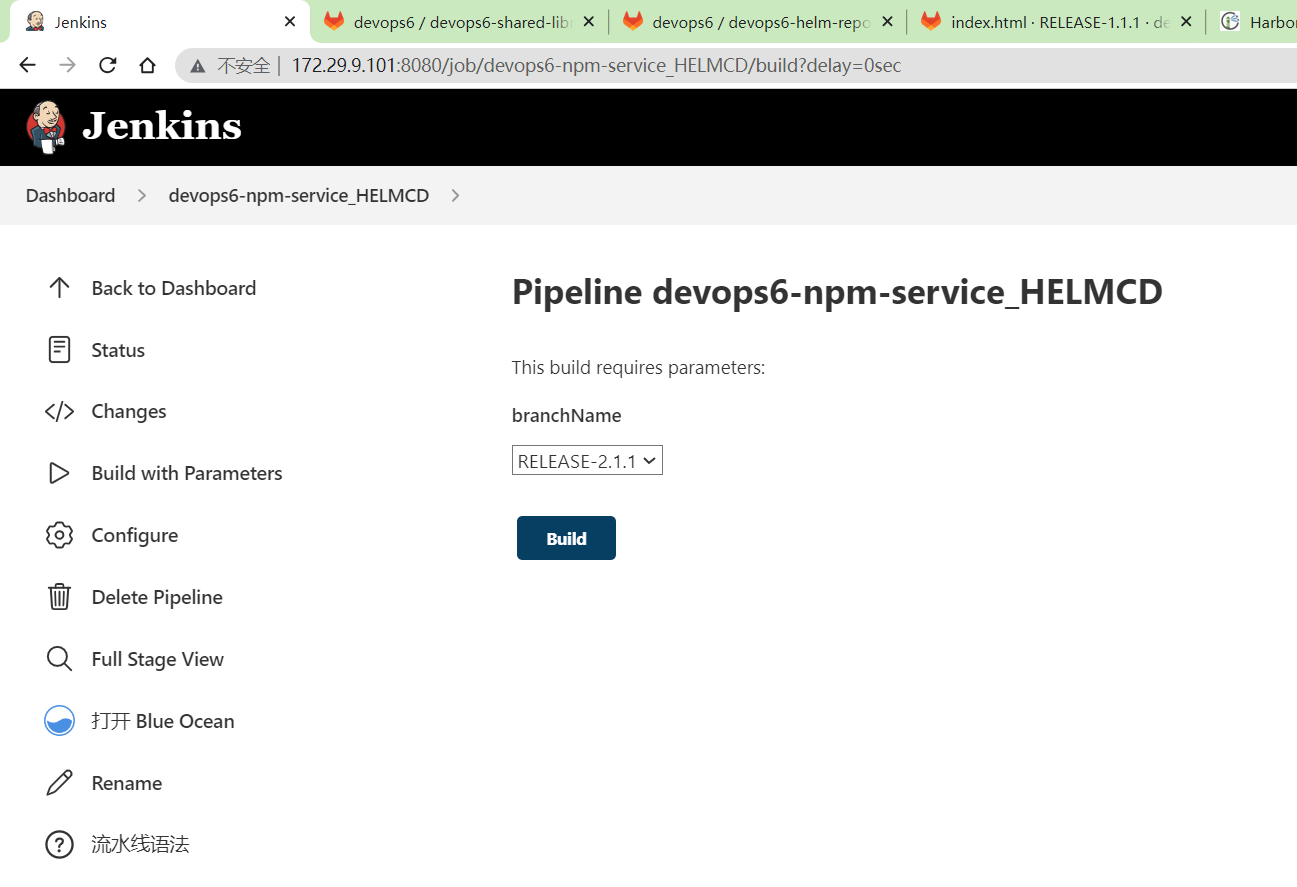This screenshot has height=887, width=1297.
Task: Open the Status page icon
Action: point(59,350)
